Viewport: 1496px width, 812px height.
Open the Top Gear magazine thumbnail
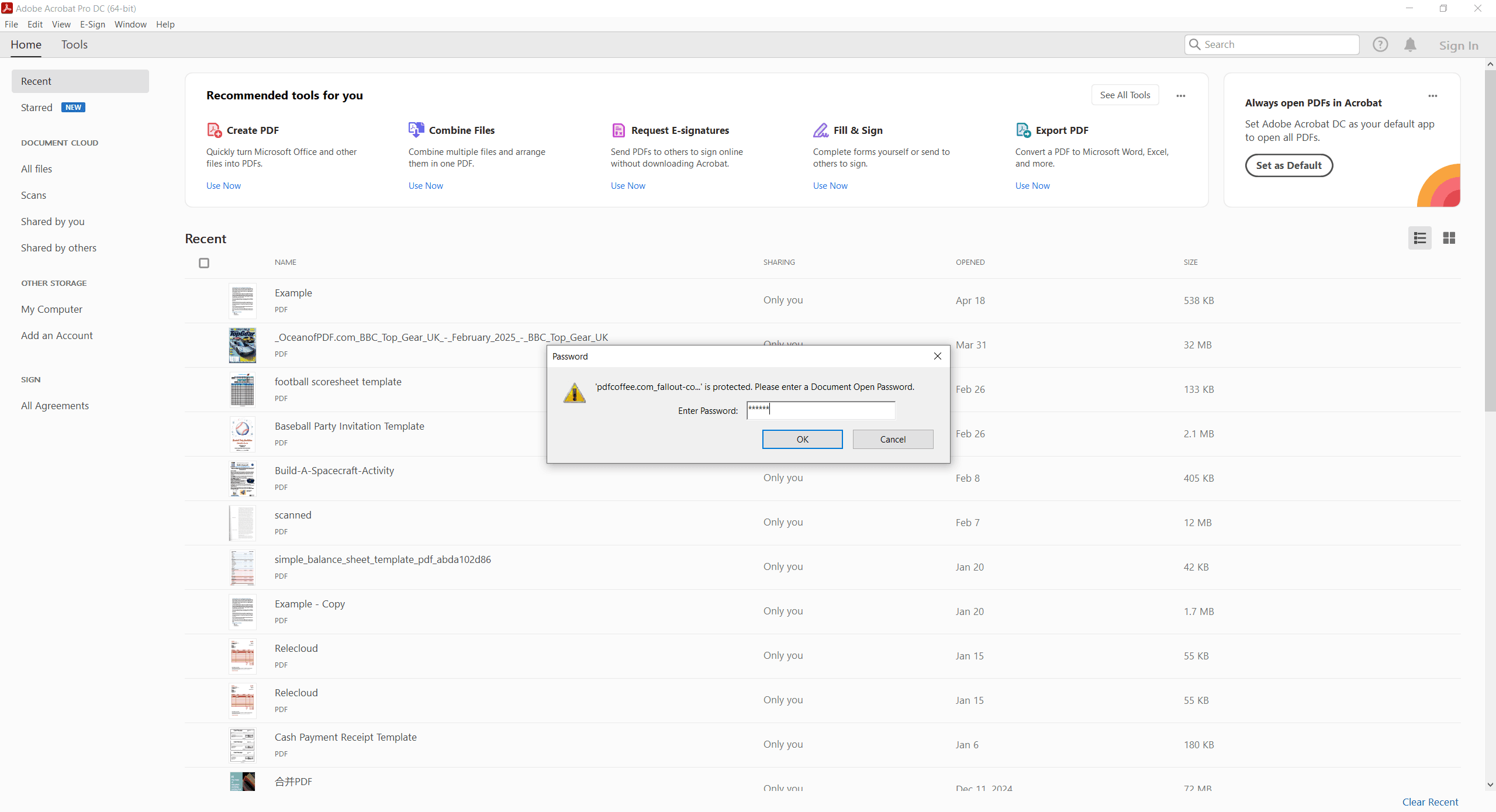click(242, 345)
